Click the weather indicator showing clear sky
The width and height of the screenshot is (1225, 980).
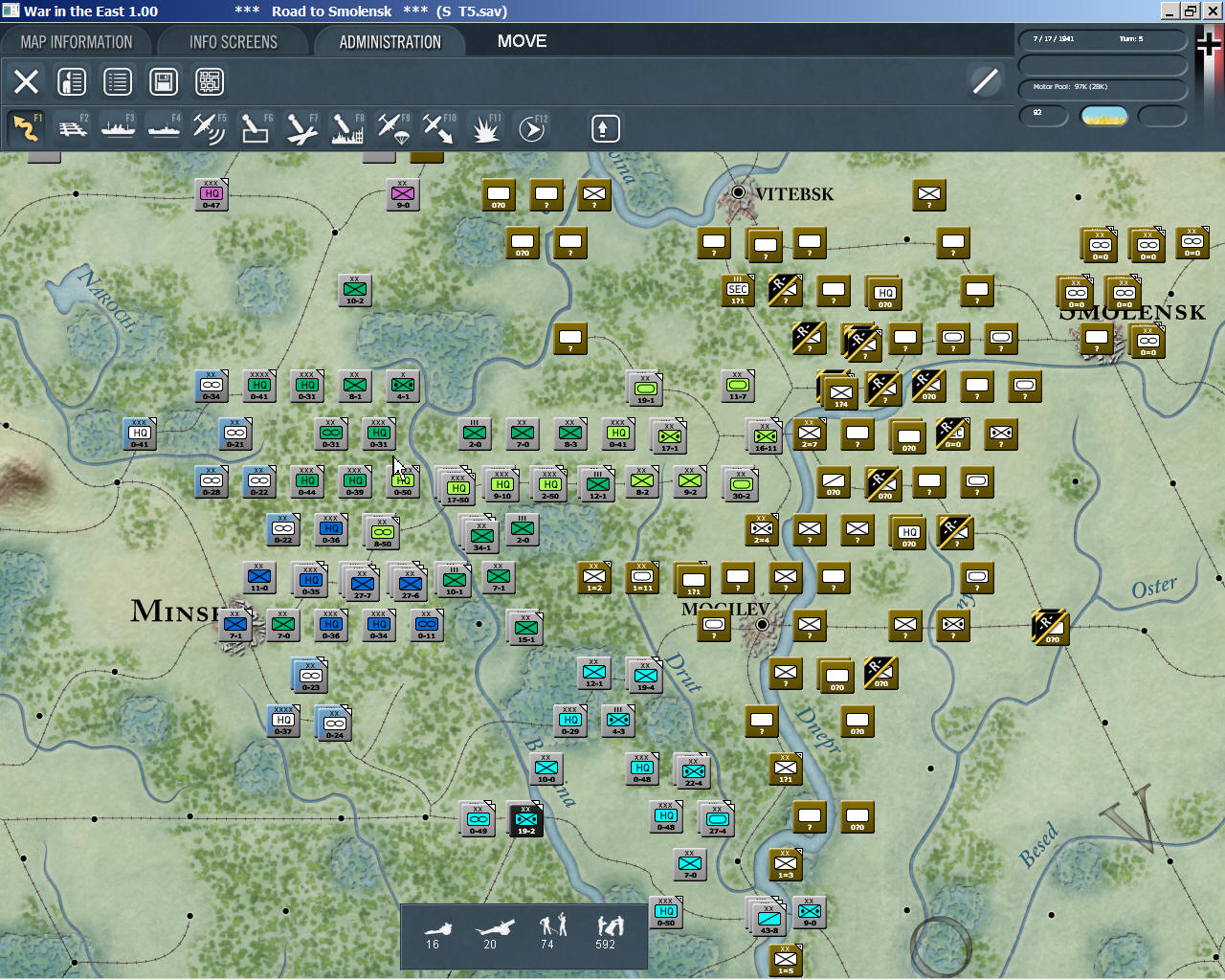1103,116
